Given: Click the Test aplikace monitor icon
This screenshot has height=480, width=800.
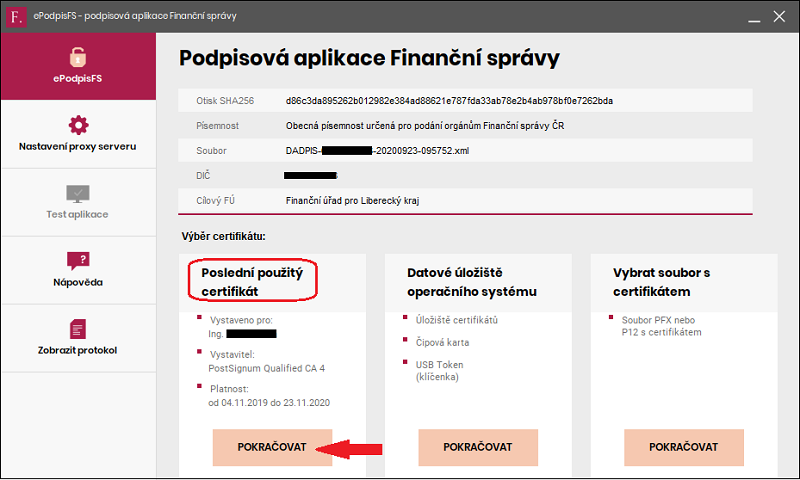Looking at the screenshot, I should click(x=78, y=194).
